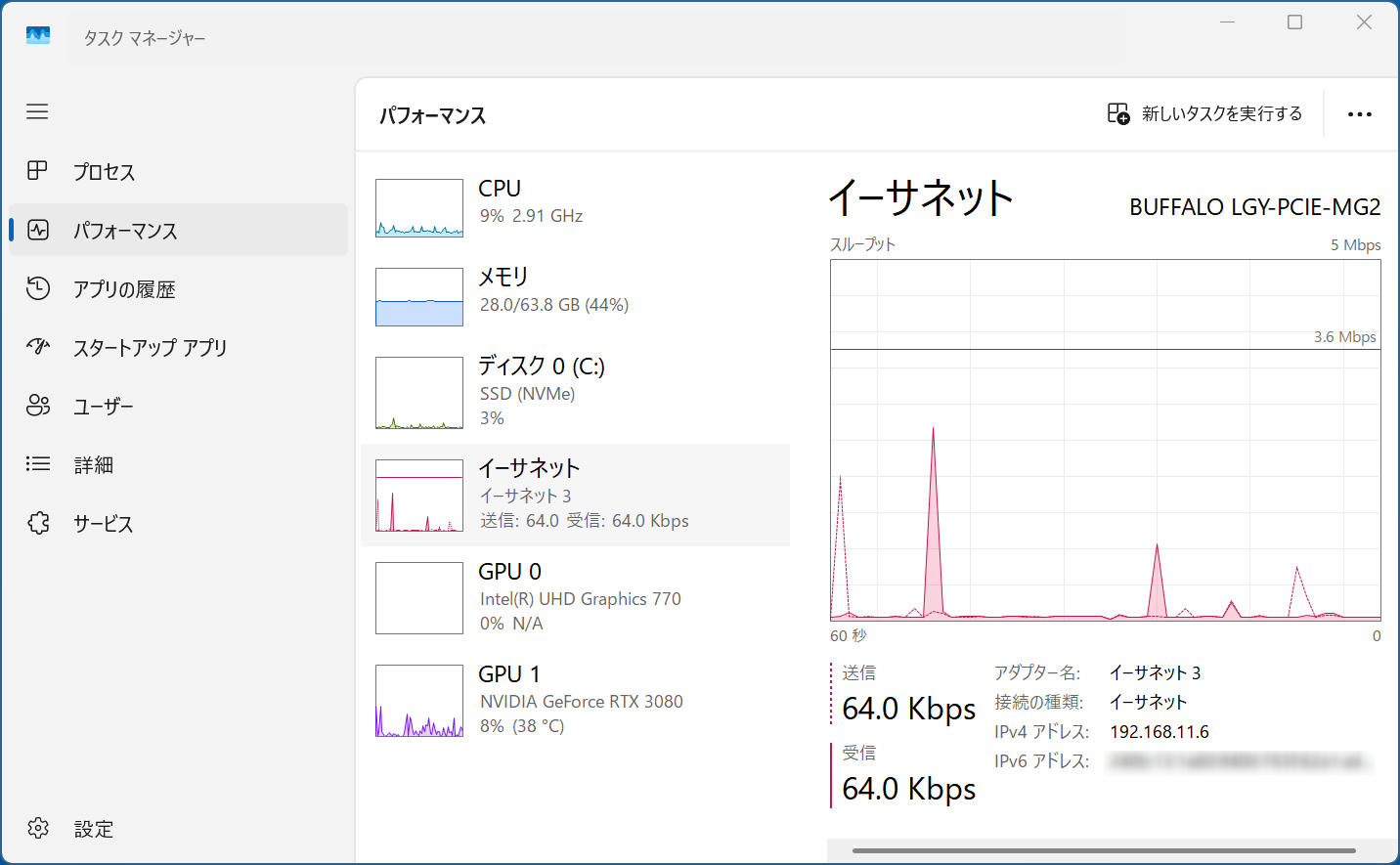Click the 設定 gear icon
1400x865 pixels.
(38, 828)
